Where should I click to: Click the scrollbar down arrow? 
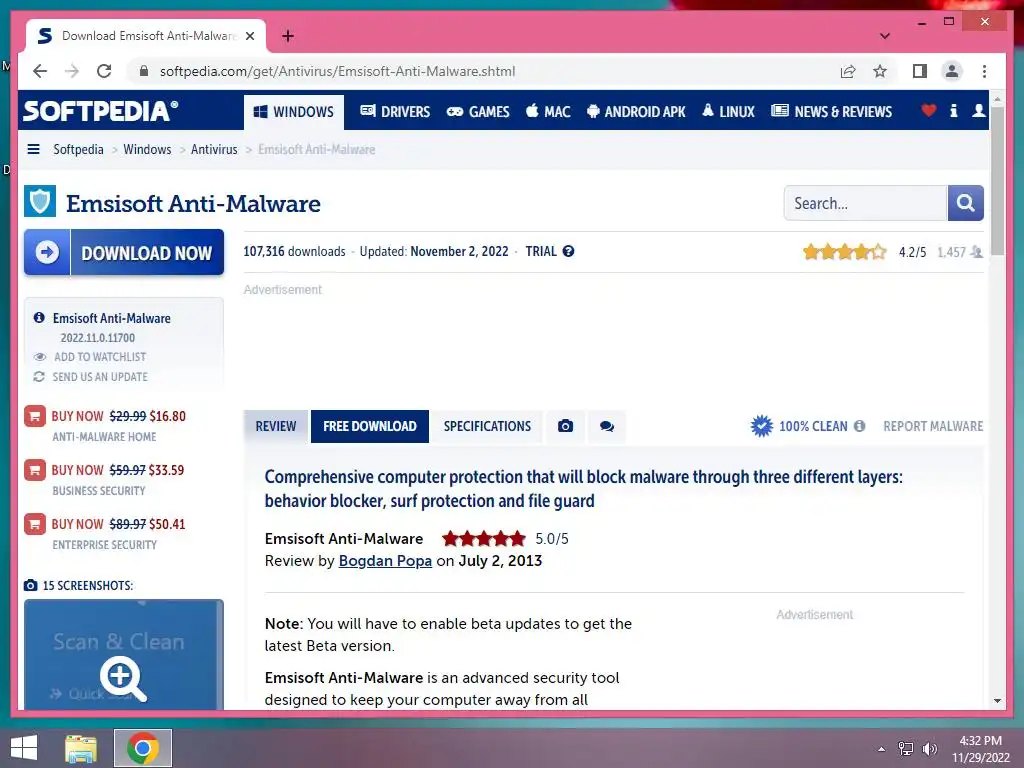[997, 701]
